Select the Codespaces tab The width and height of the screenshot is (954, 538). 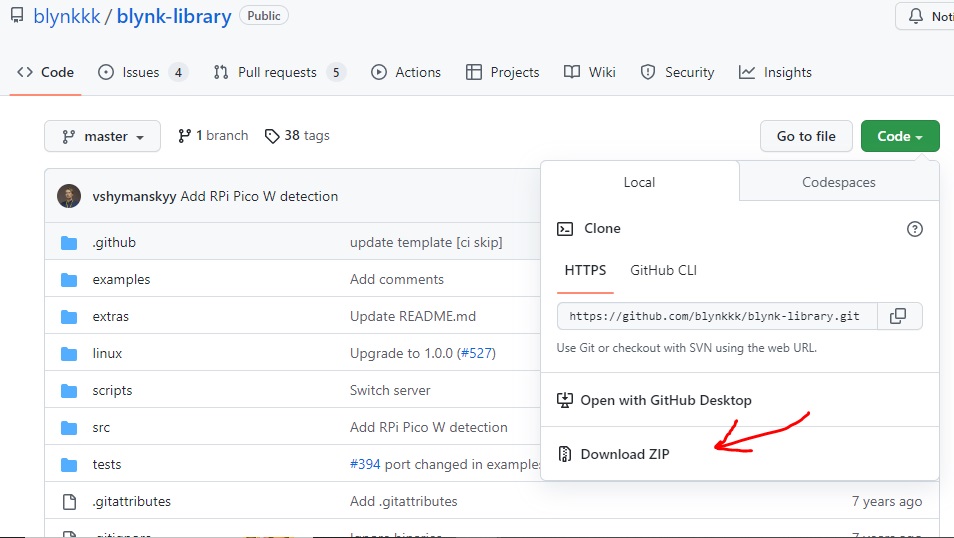[x=838, y=182]
